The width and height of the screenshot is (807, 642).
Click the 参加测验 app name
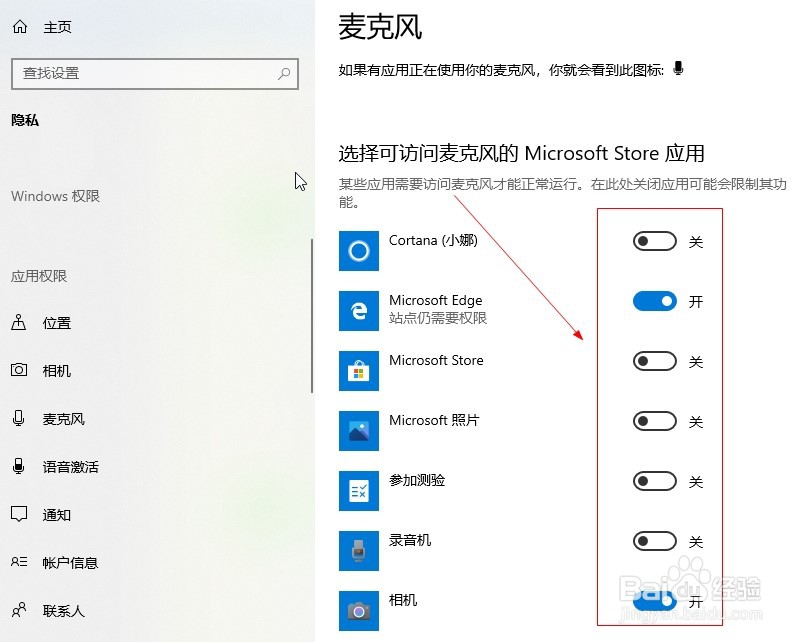pos(417,480)
